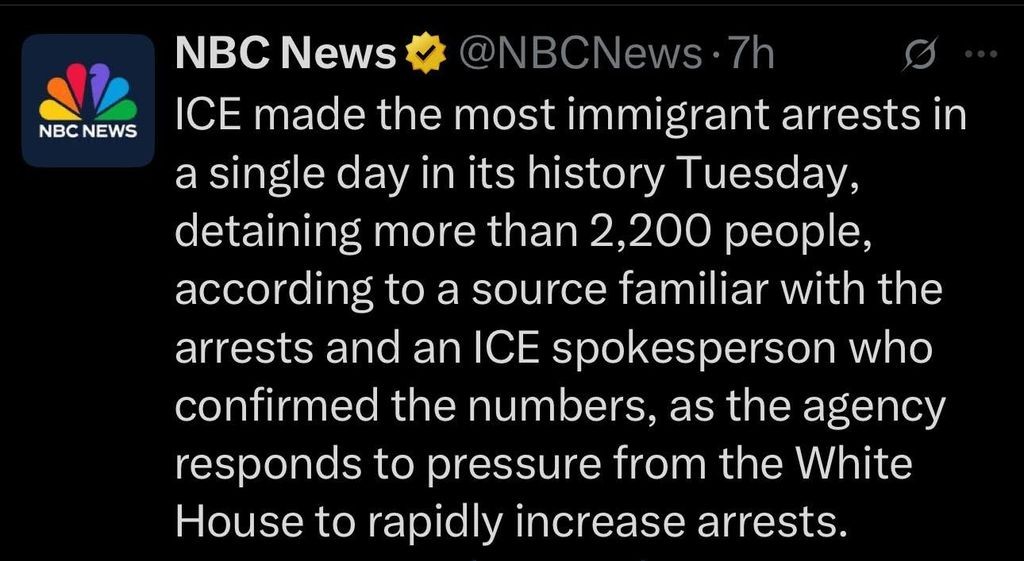Click the 'NBC NEWS' wordmark under peacock
This screenshot has height=561, width=1024.
coord(88,131)
